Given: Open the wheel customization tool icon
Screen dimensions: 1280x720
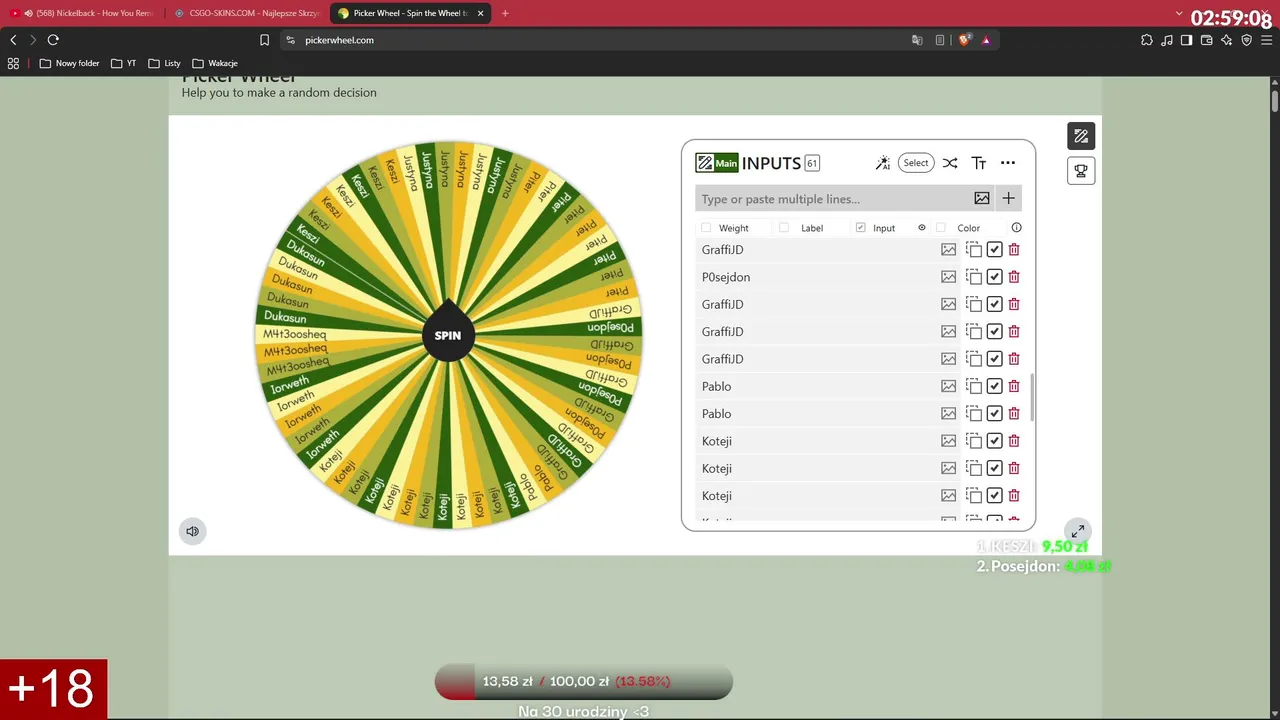Looking at the screenshot, I should (1081, 136).
